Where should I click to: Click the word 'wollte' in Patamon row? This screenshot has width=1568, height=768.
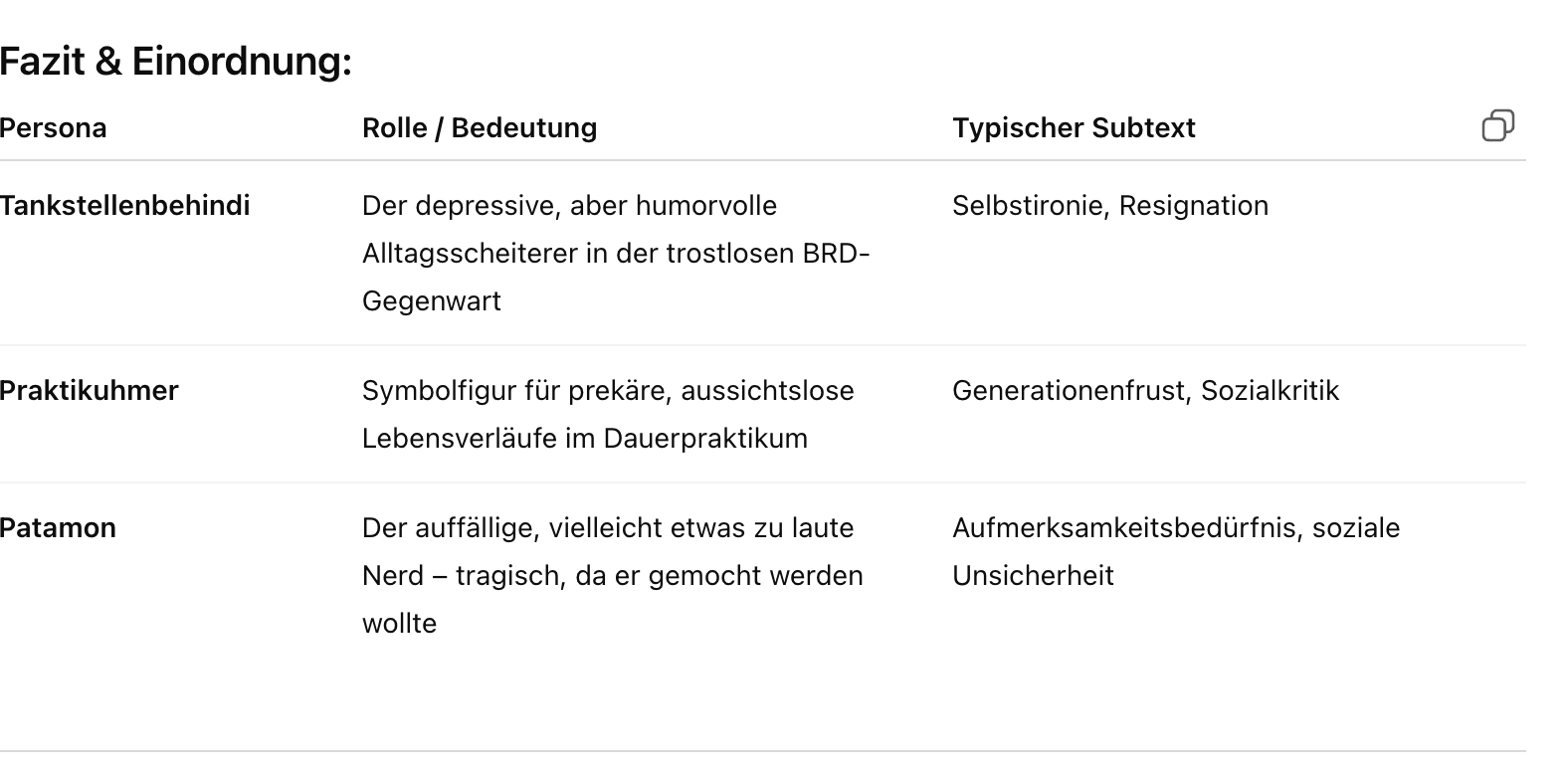399,624
